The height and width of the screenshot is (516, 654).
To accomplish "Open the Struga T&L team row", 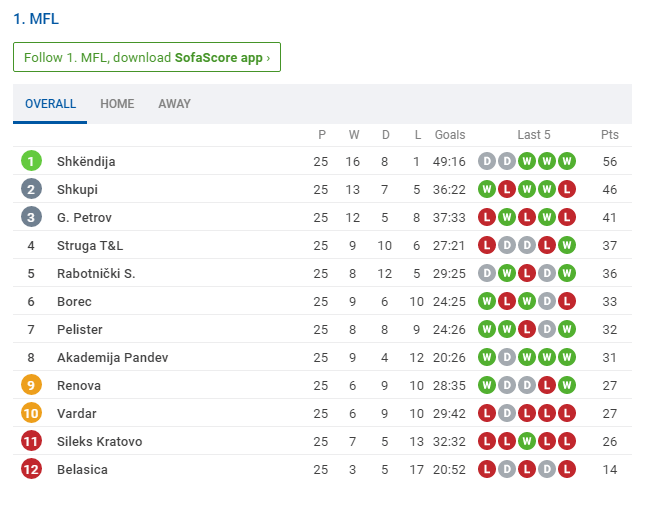I will pos(322,245).
